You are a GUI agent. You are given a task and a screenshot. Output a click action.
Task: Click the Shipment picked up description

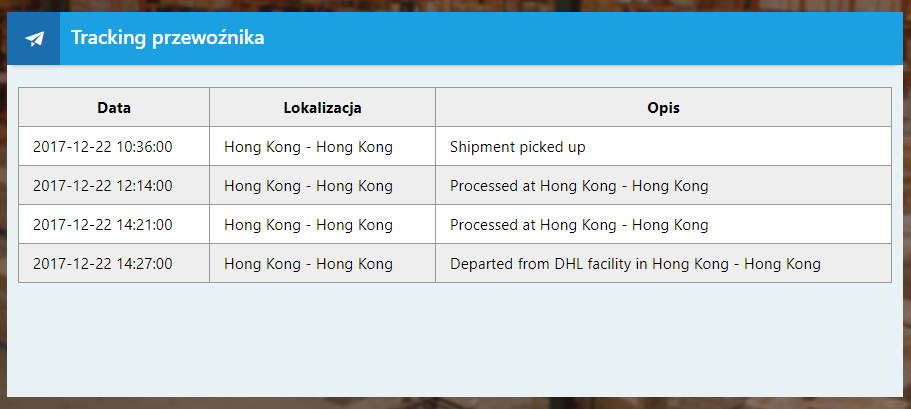(x=518, y=147)
